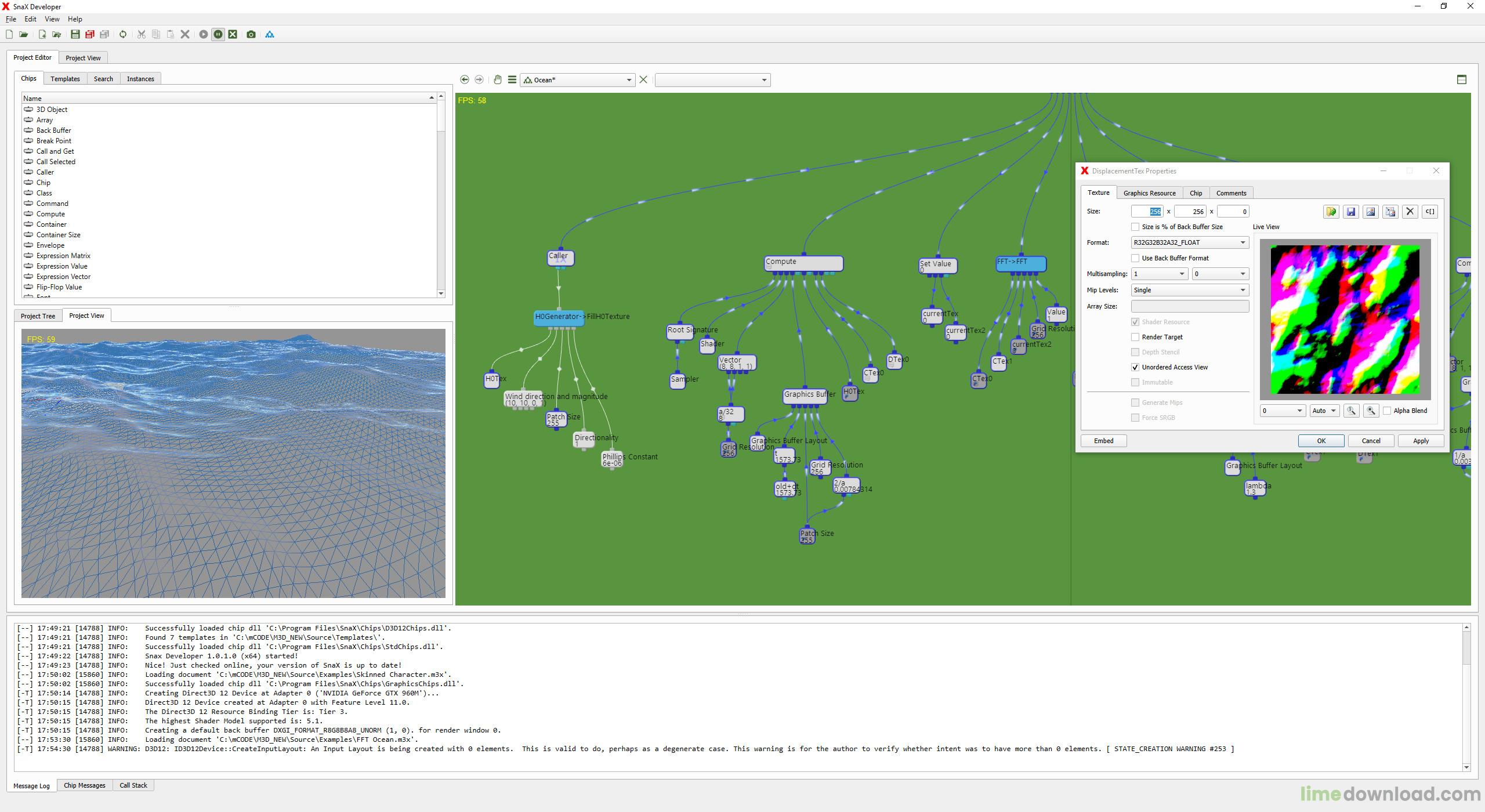
Task: Switch to the Graphics Resource tab
Action: click(x=1149, y=193)
